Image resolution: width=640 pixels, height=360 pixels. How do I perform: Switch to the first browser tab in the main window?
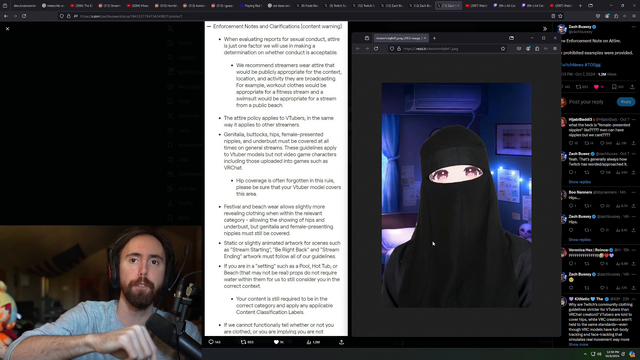24,6
